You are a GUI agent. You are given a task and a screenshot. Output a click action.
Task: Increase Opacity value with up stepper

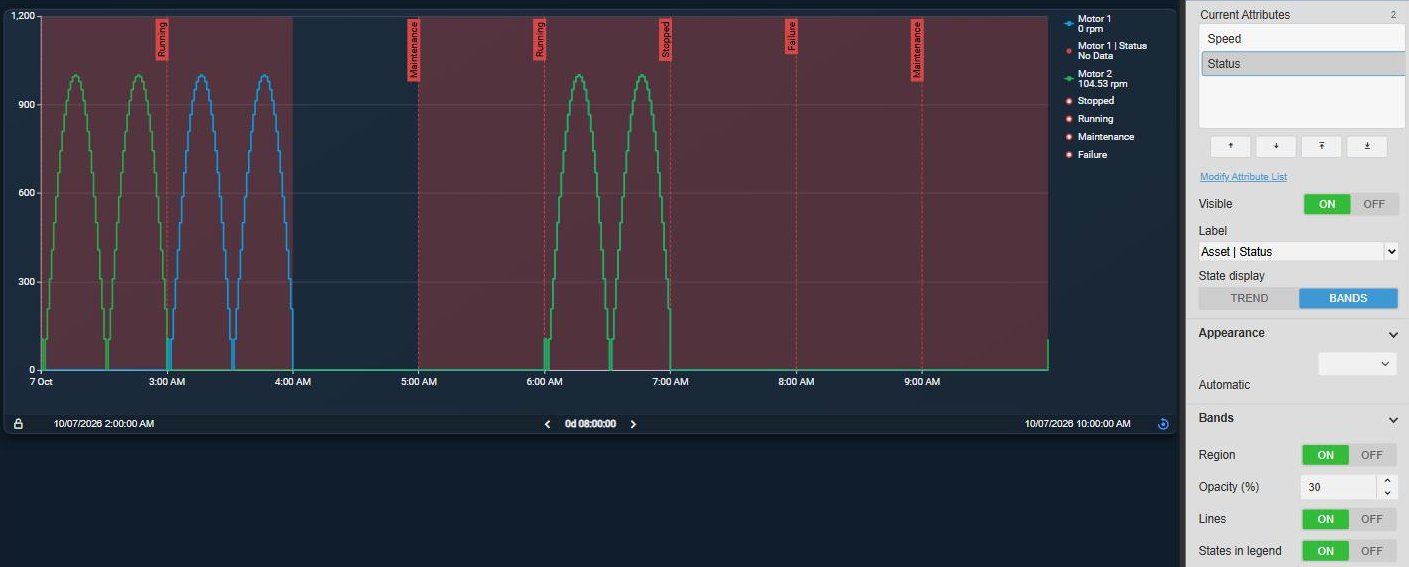pos(1387,481)
